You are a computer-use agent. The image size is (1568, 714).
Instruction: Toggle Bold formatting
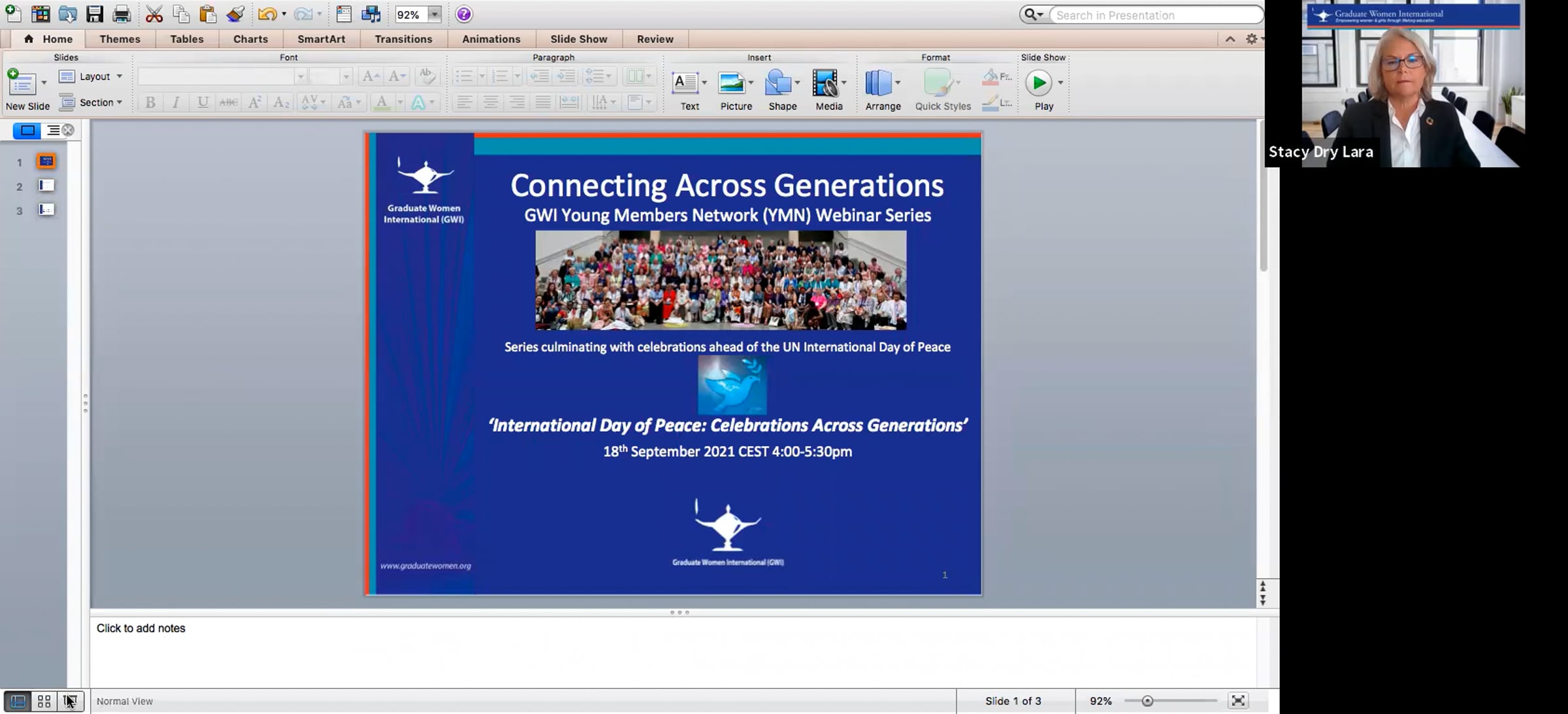(x=150, y=103)
